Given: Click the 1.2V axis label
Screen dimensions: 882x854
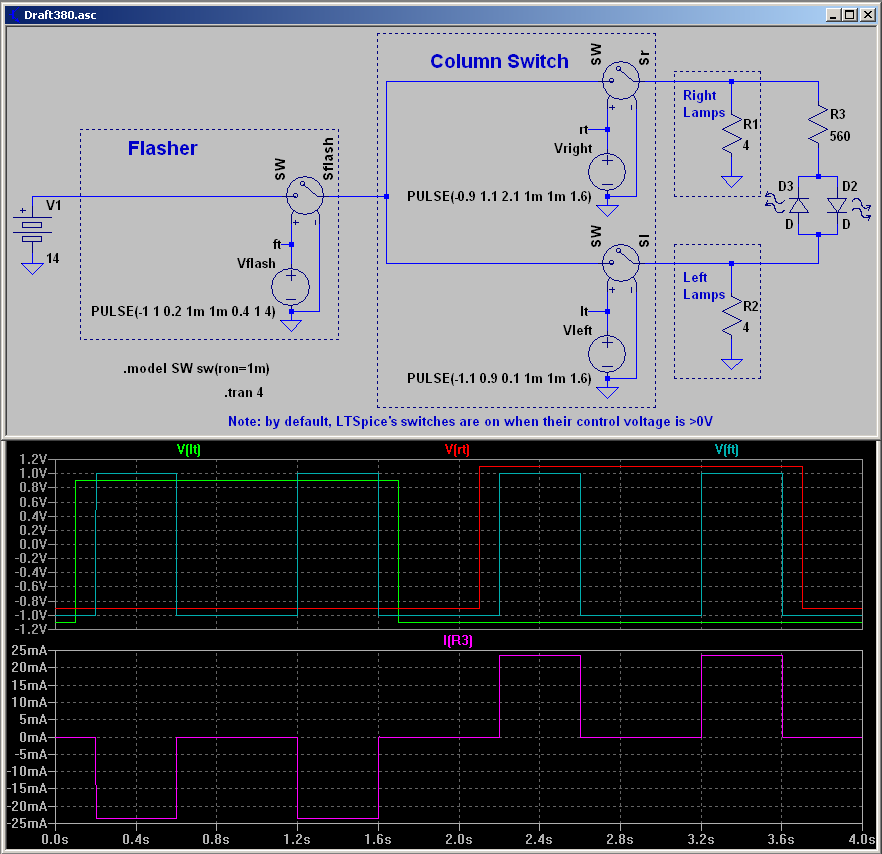Looking at the screenshot, I should coord(33,459).
